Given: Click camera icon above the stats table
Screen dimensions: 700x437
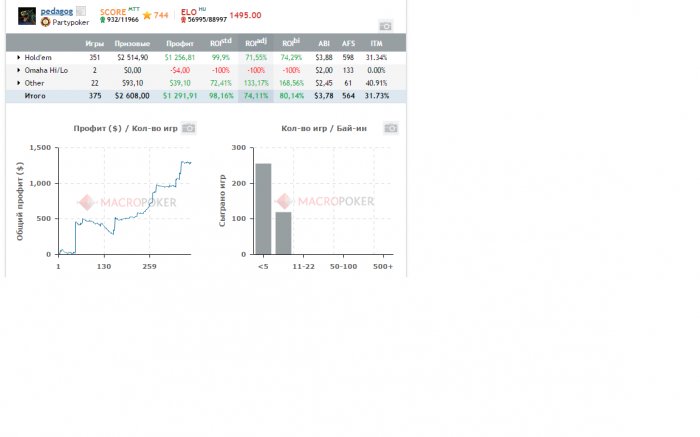Looking at the screenshot, I should click(385, 26).
